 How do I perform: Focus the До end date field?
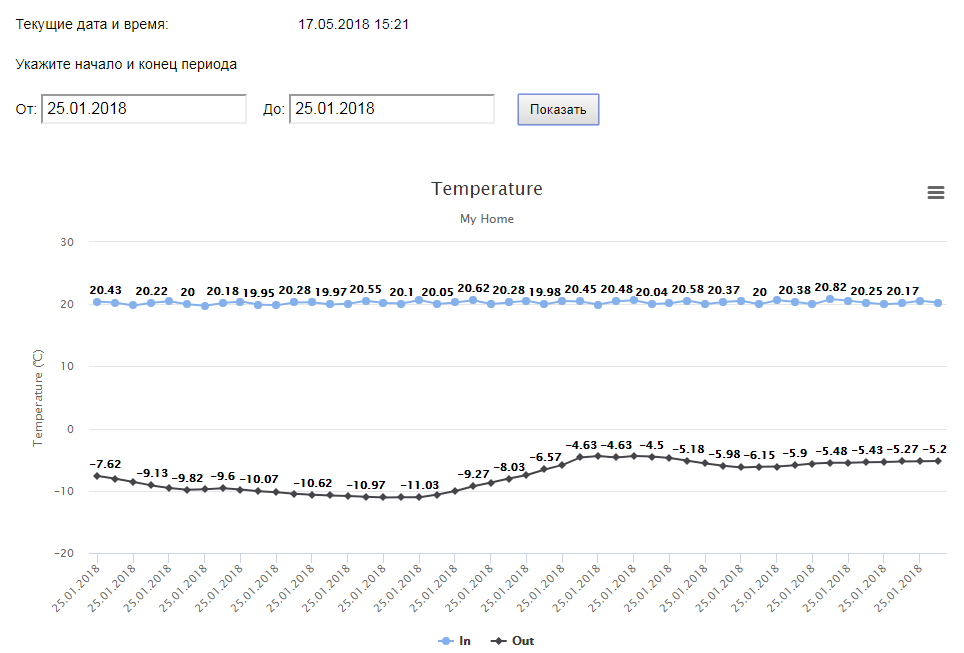click(x=392, y=109)
